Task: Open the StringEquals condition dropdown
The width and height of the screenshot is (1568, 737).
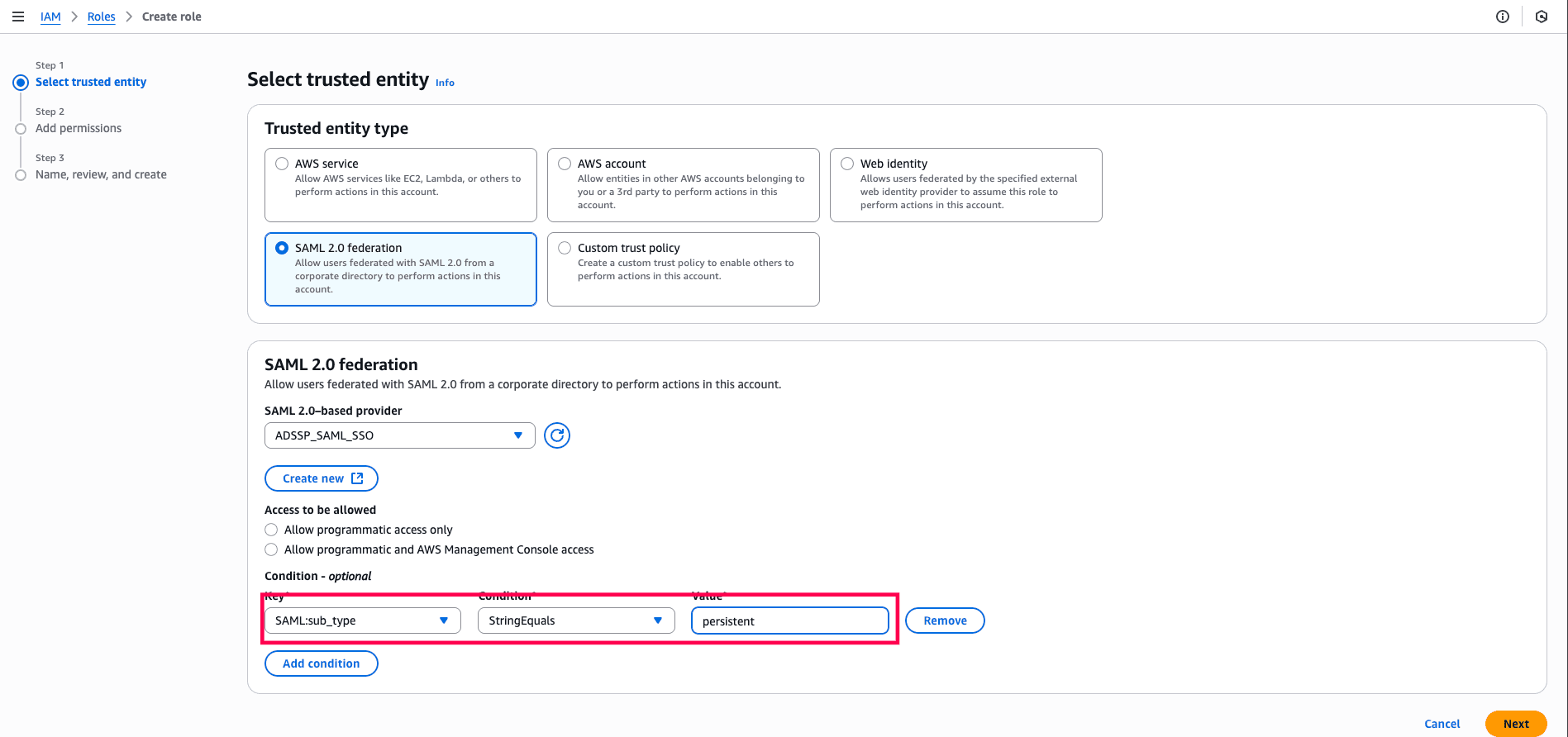Action: coord(575,621)
